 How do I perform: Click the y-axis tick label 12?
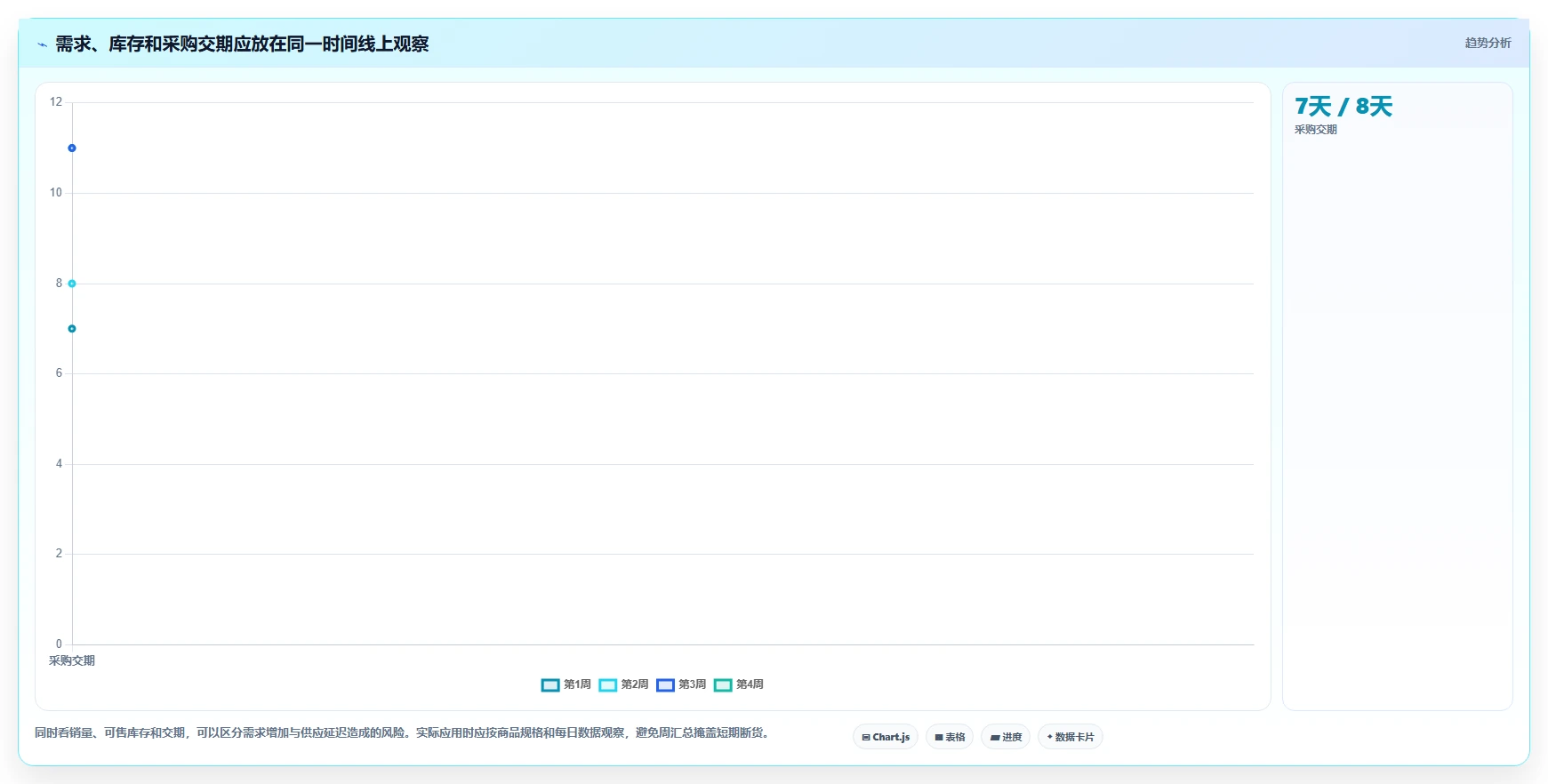point(56,102)
